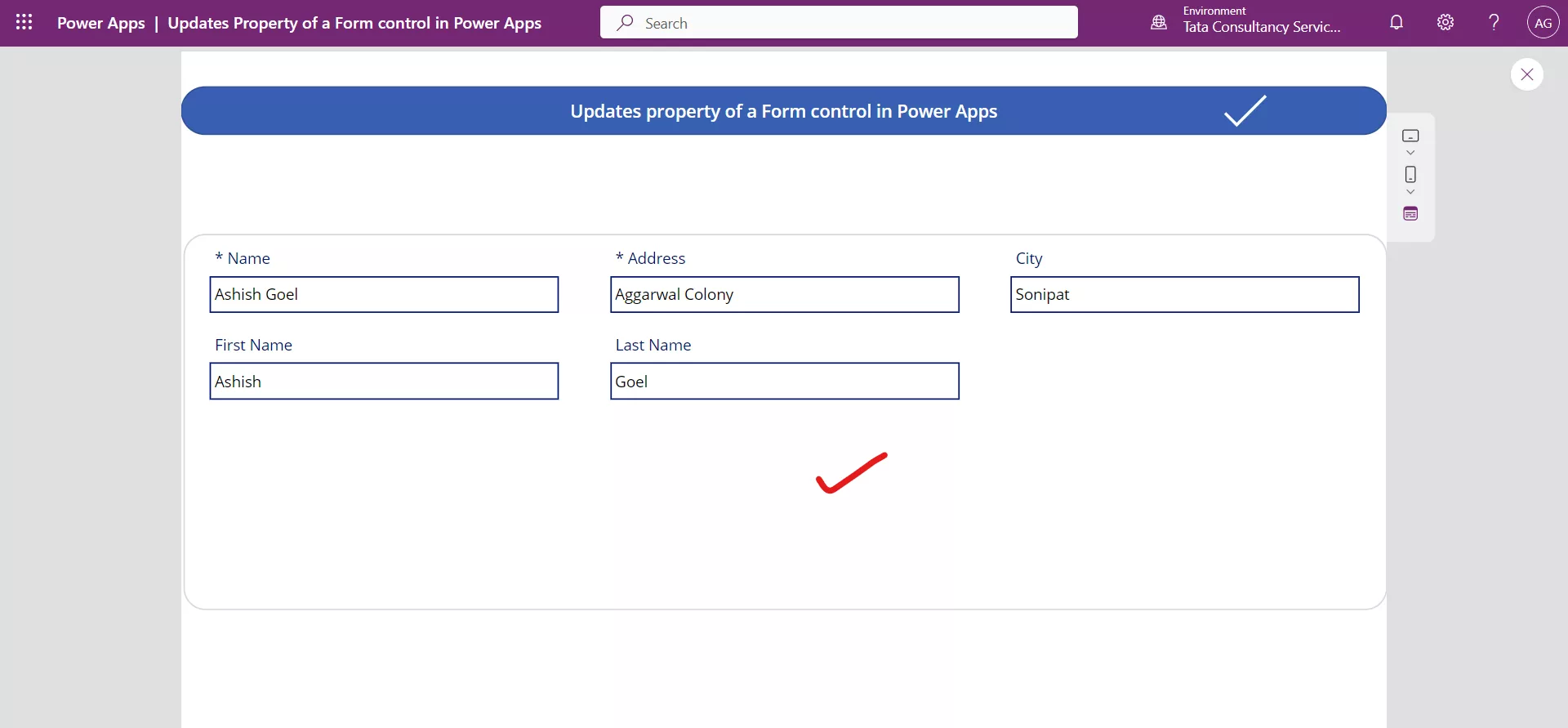
Task: Click the Name field with Ashish Goel
Action: pos(384,295)
